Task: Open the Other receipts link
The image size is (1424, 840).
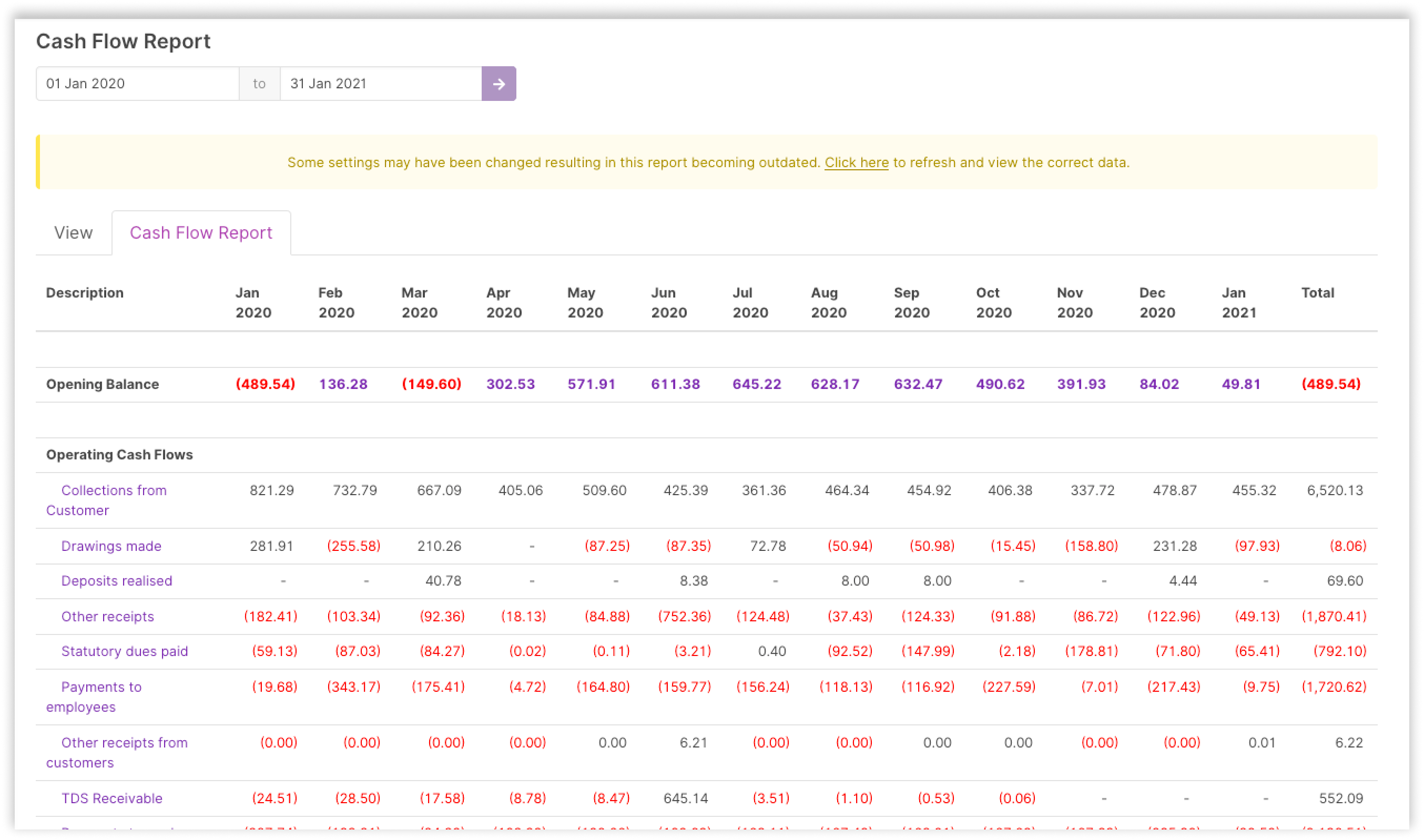Action: pos(107,617)
